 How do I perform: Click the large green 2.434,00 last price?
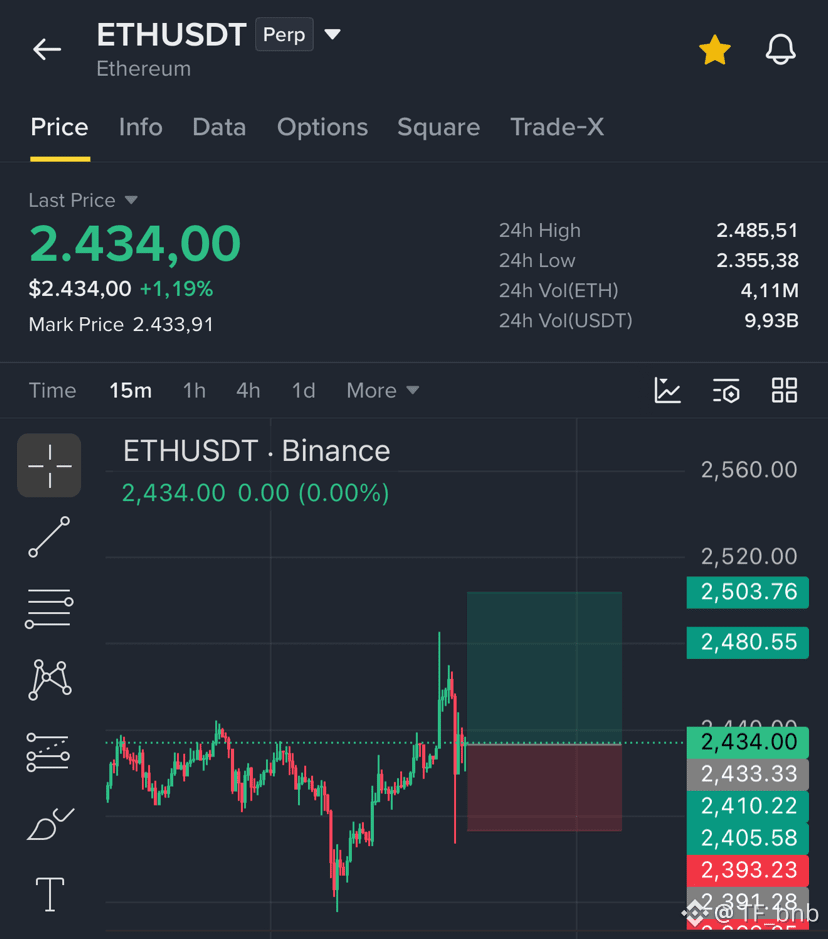click(135, 244)
